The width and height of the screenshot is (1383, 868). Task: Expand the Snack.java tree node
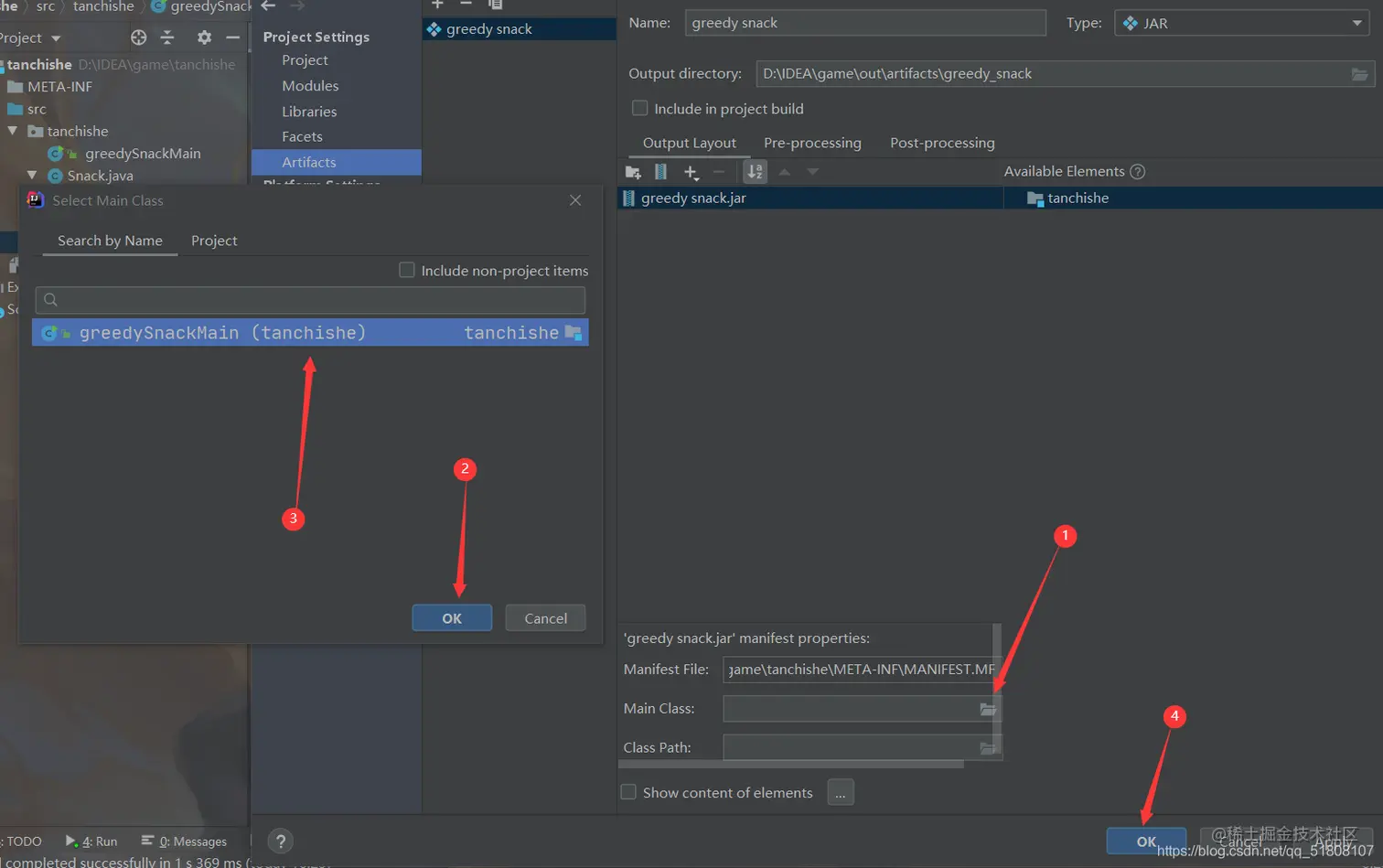(x=32, y=175)
